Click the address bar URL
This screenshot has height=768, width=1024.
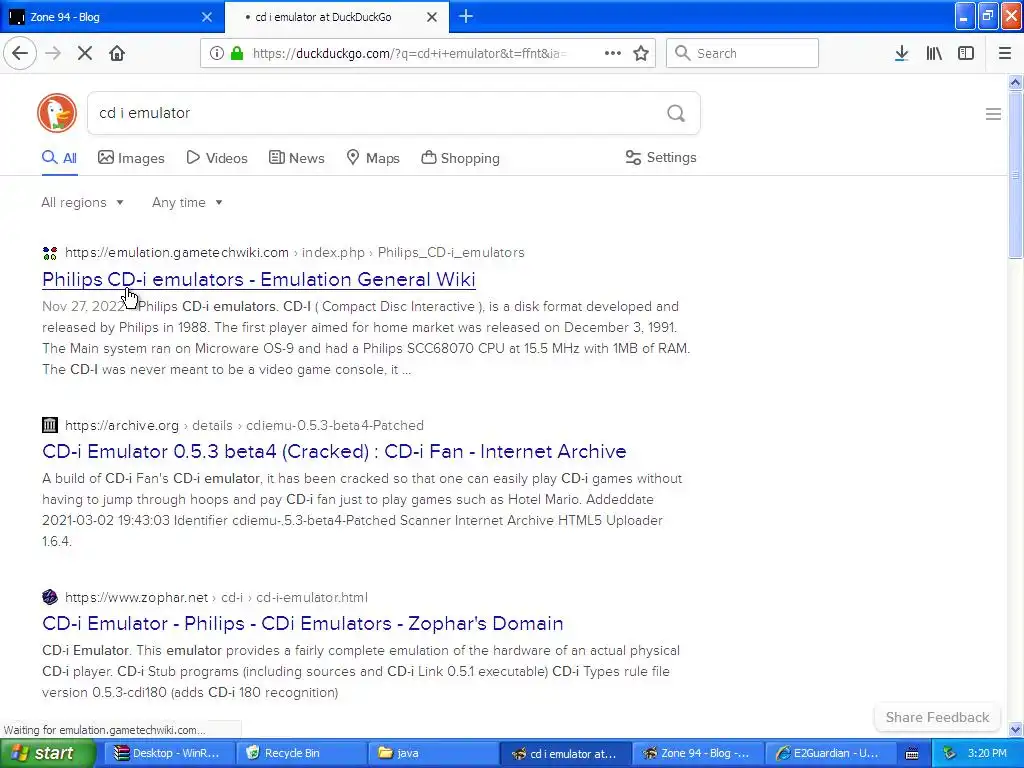[409, 54]
